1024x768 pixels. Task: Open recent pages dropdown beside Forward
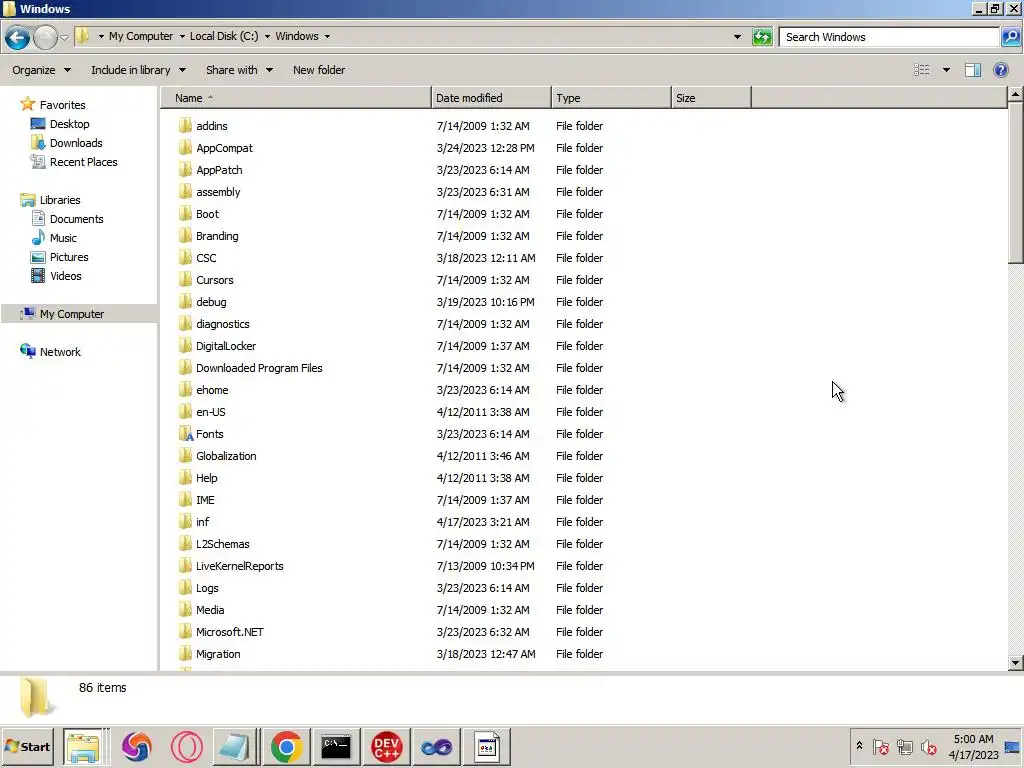(x=65, y=37)
